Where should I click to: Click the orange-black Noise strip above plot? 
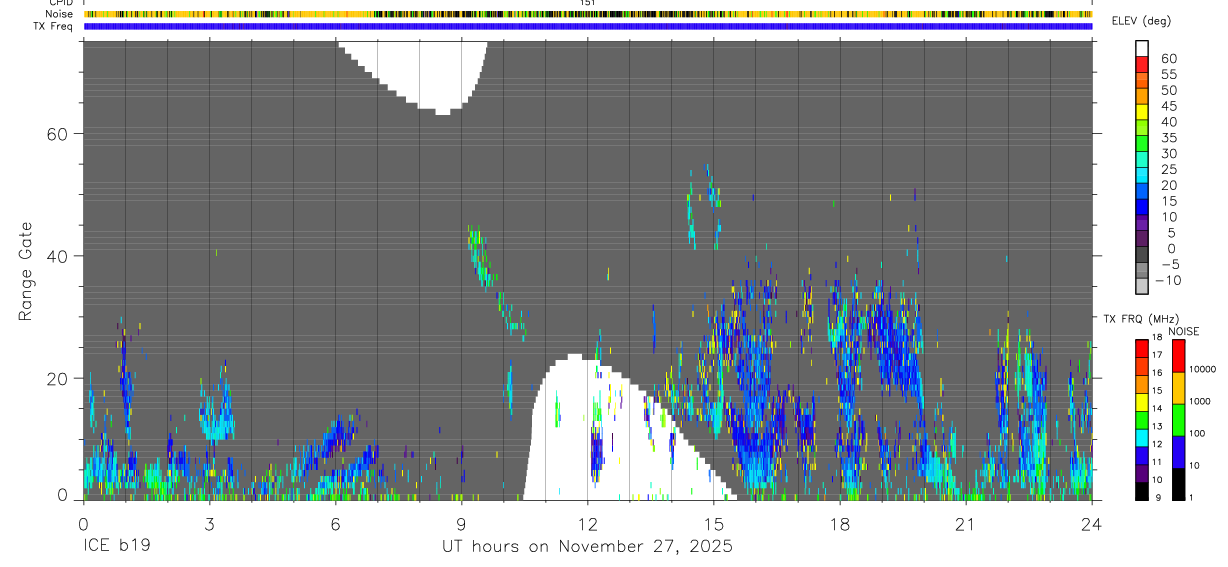pos(587,14)
